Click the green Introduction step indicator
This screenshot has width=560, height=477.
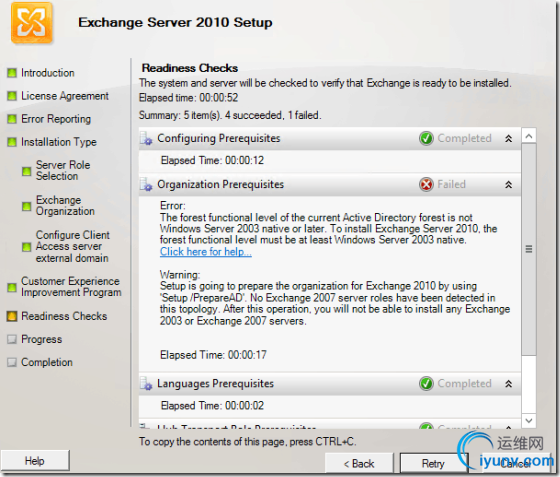[12, 73]
